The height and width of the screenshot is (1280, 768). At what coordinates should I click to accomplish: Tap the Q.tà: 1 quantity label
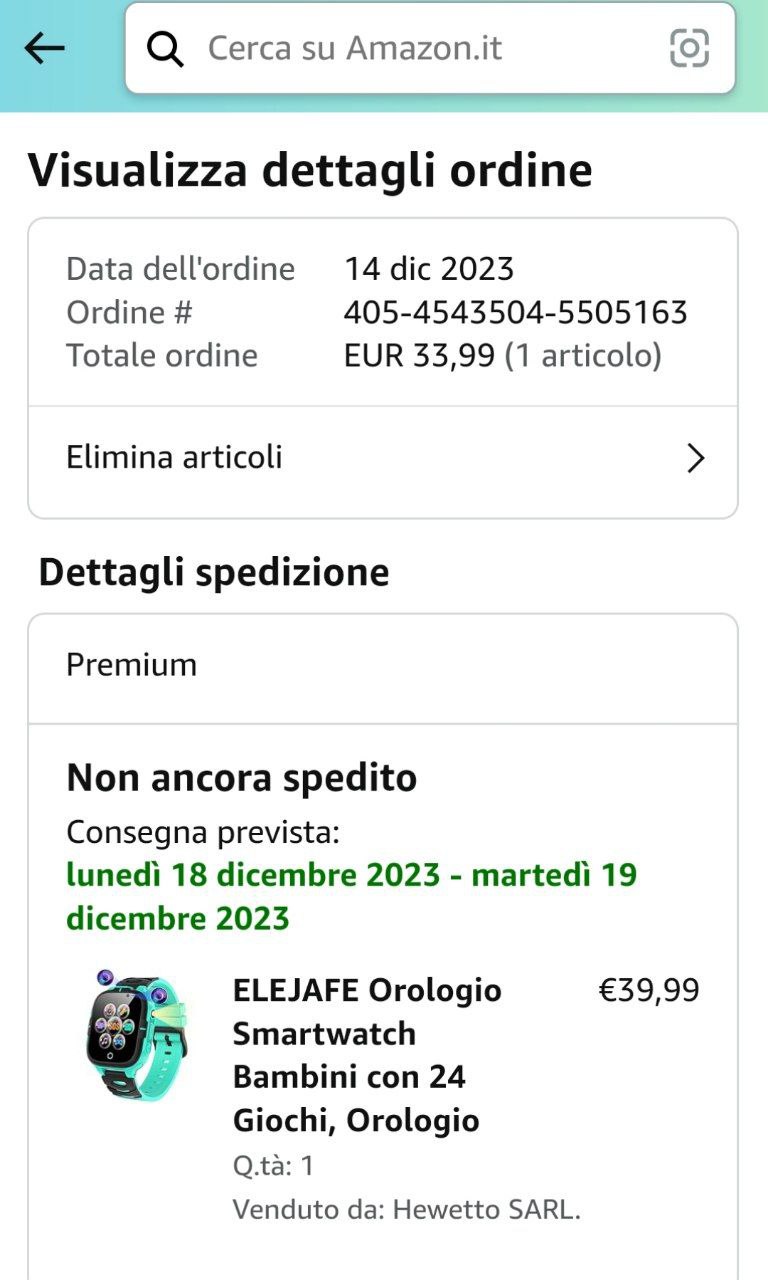click(274, 1166)
